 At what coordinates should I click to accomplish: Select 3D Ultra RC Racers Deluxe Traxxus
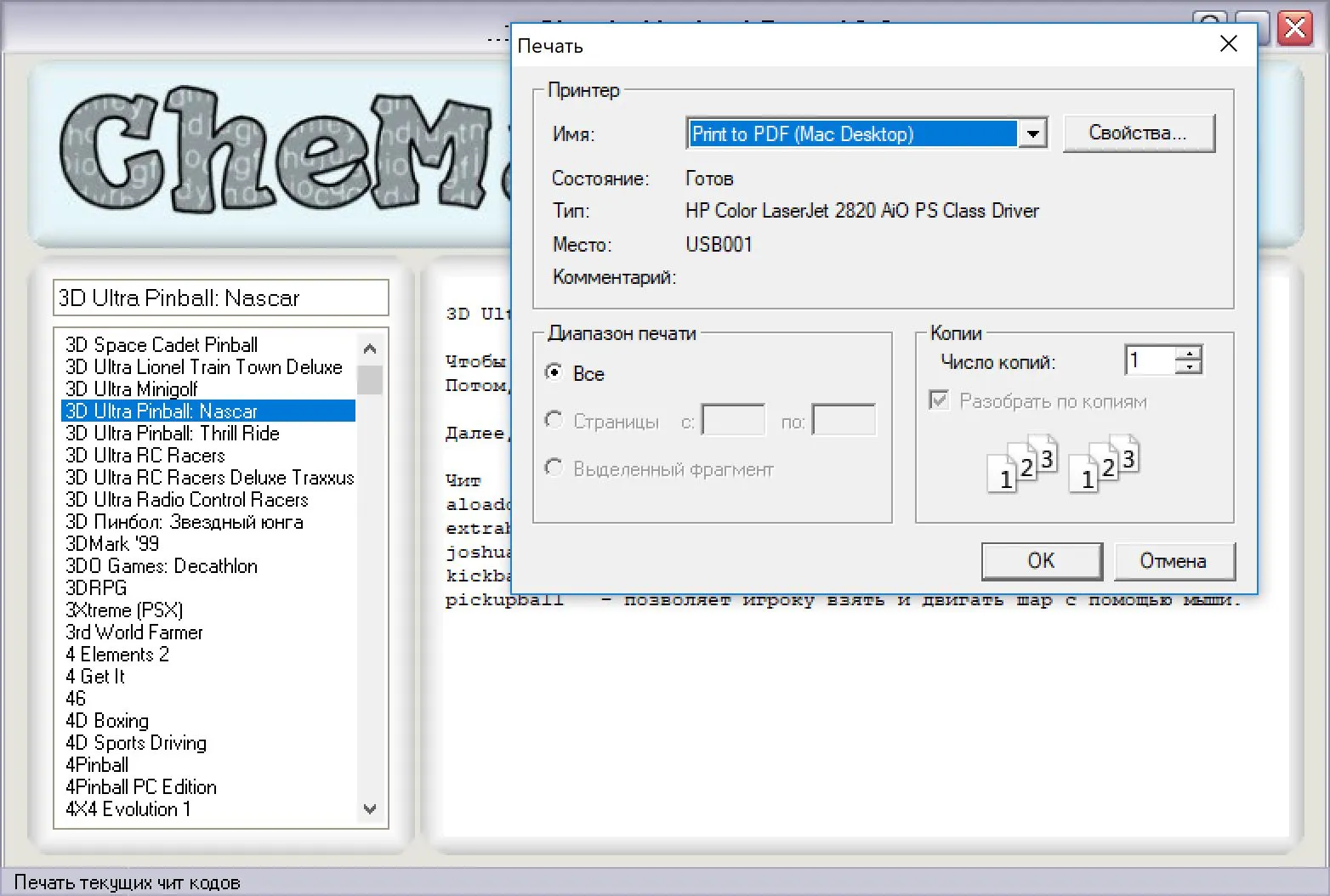(x=209, y=477)
